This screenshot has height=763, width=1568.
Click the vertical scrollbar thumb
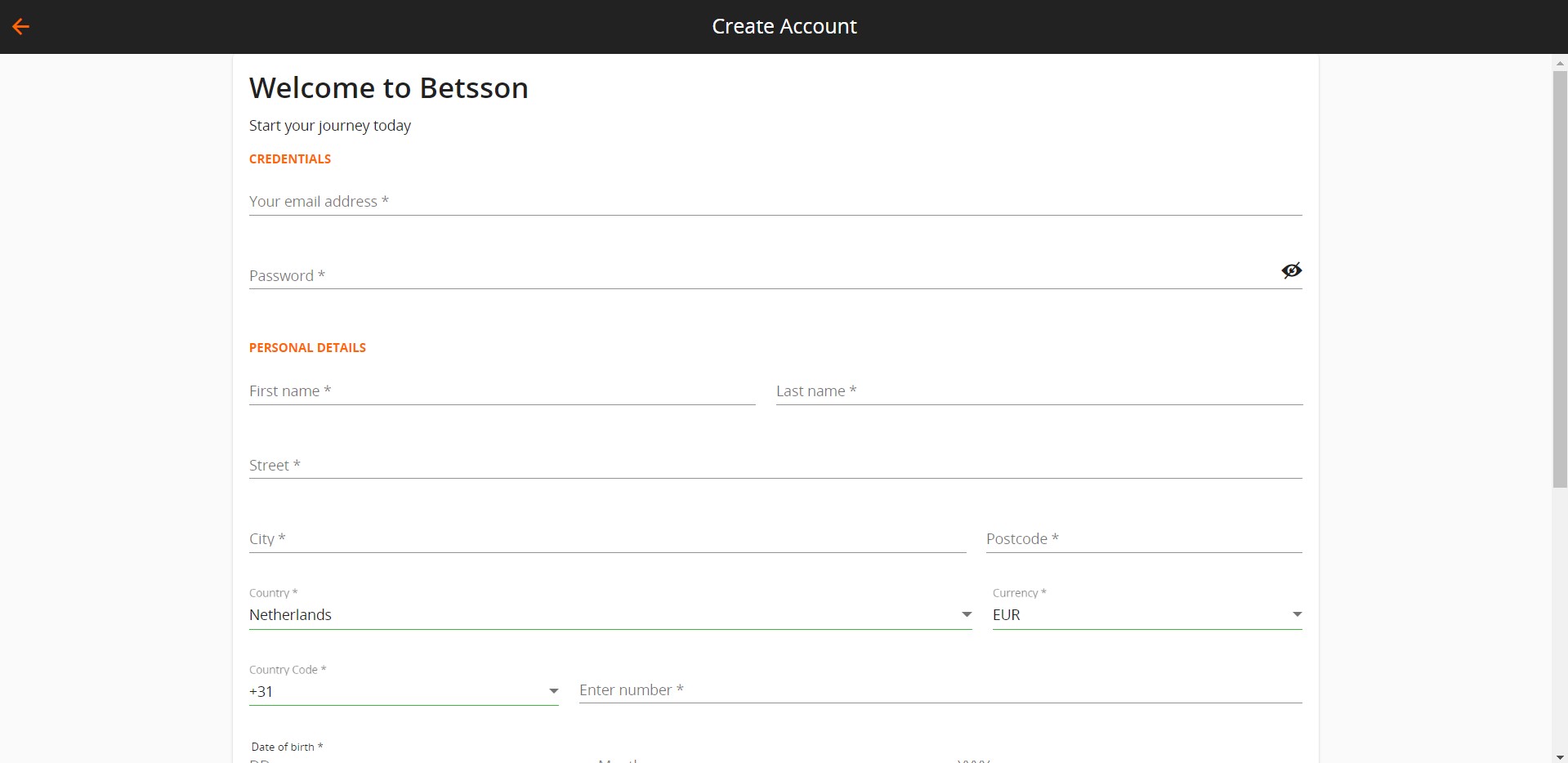point(1560,278)
